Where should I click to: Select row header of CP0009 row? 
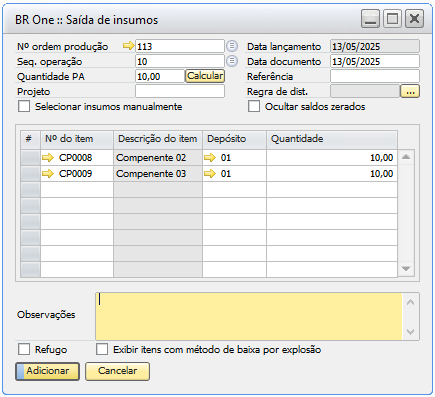point(30,173)
